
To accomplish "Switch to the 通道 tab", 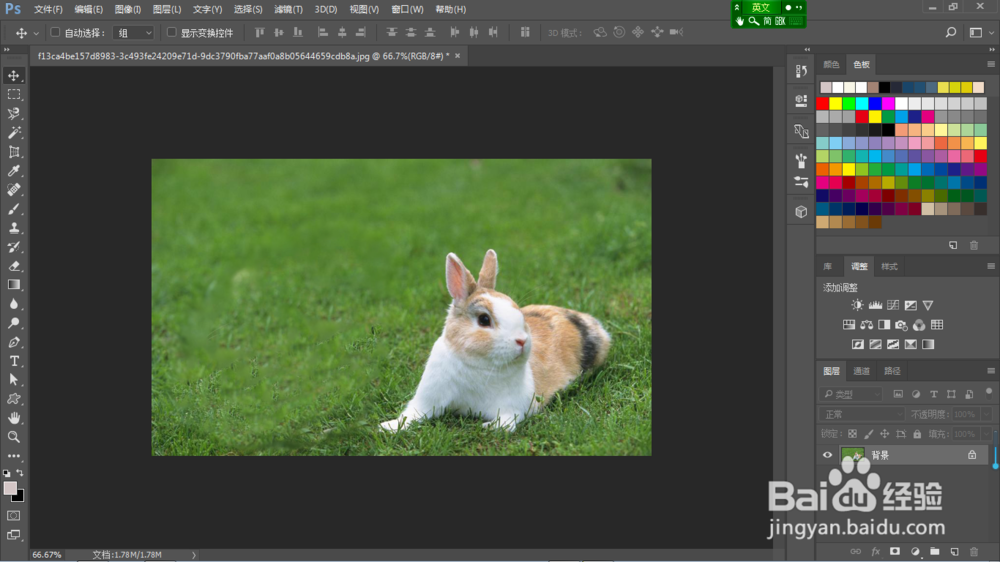I will (x=861, y=371).
